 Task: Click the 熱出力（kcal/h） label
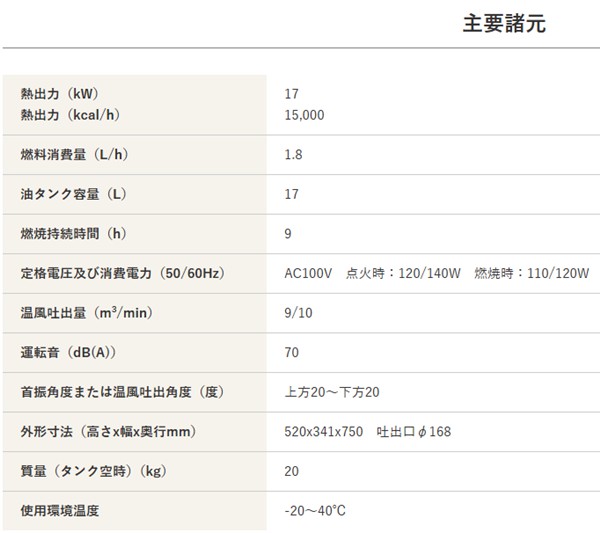click(70, 115)
